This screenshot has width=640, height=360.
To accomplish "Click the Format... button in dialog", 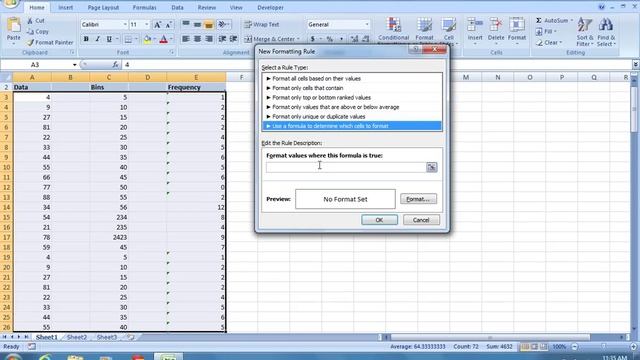I will [418, 199].
